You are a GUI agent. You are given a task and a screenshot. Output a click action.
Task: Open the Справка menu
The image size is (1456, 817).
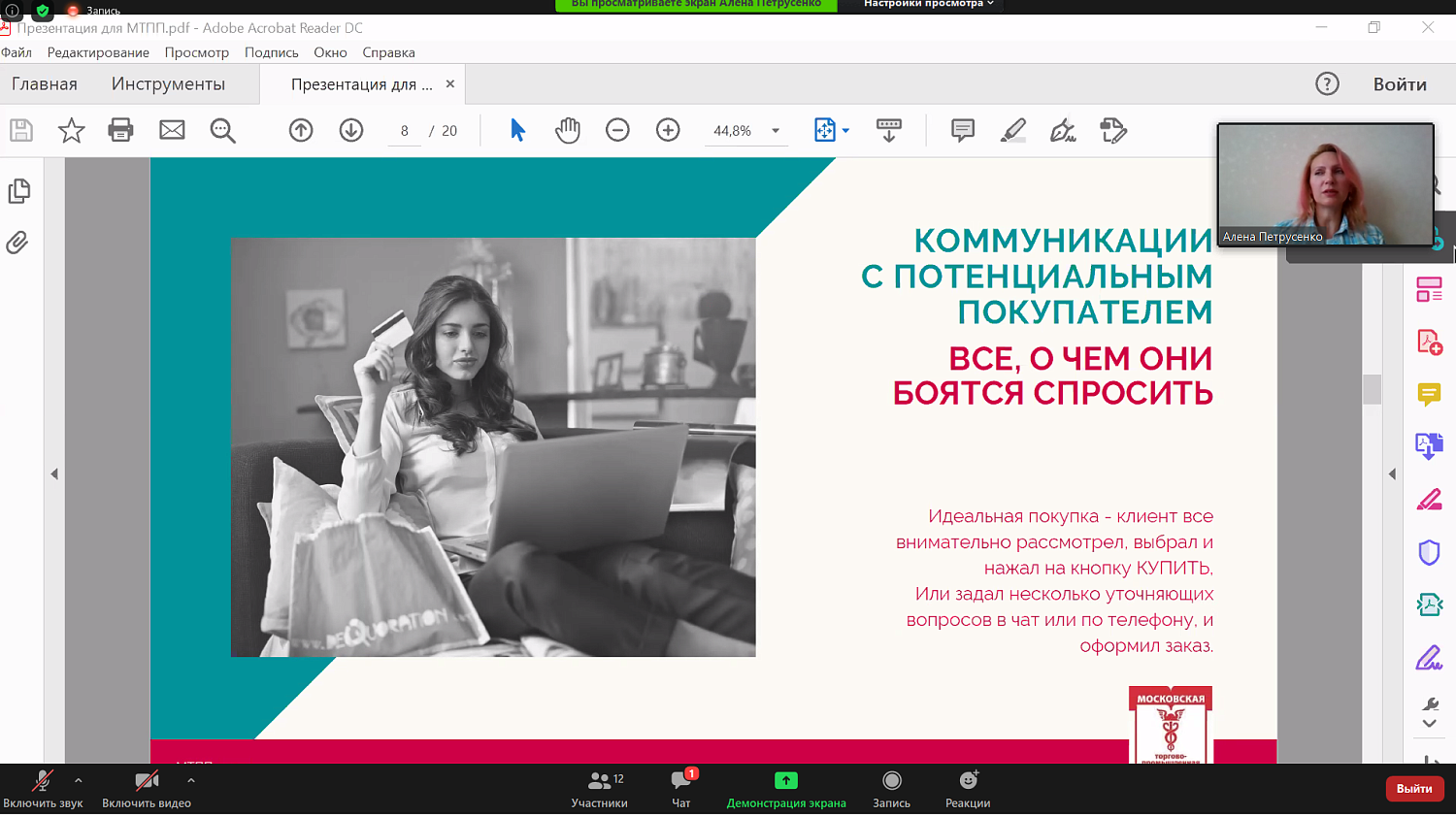coord(388,52)
